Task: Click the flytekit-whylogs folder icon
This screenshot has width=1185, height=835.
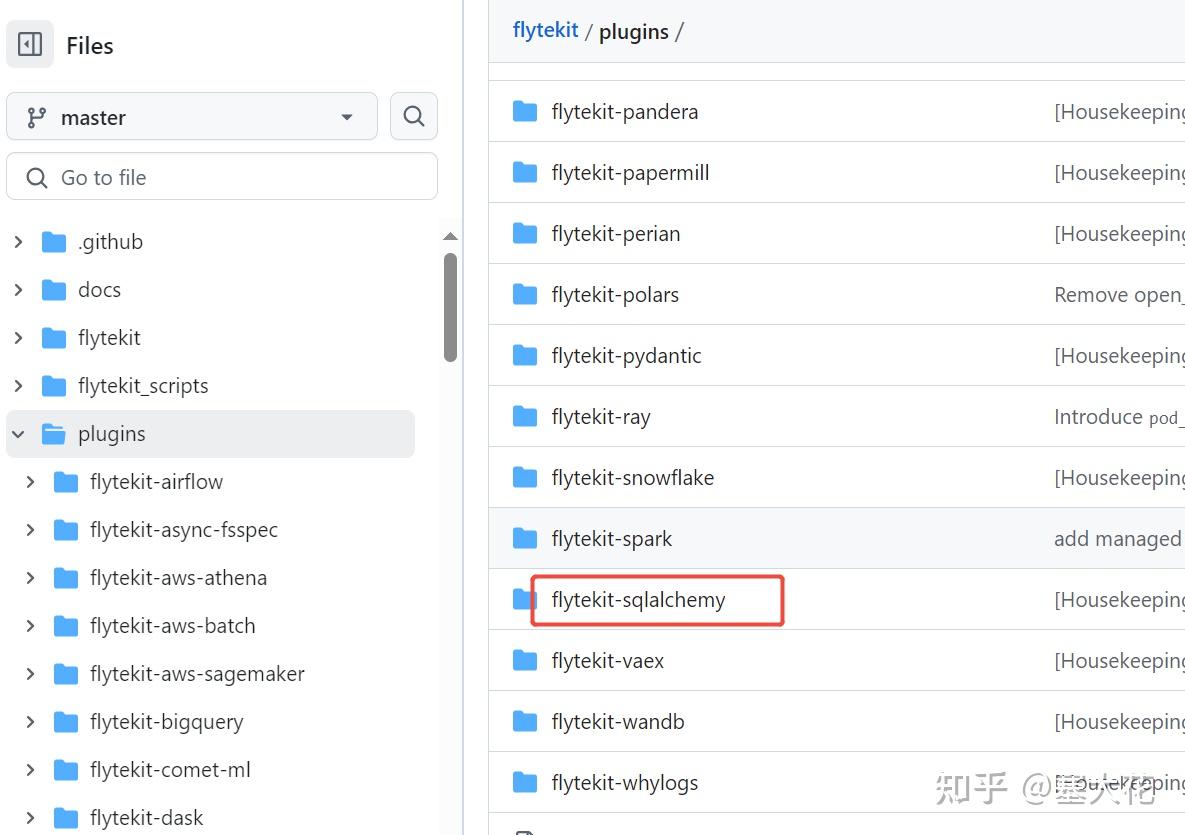Action: click(x=524, y=782)
